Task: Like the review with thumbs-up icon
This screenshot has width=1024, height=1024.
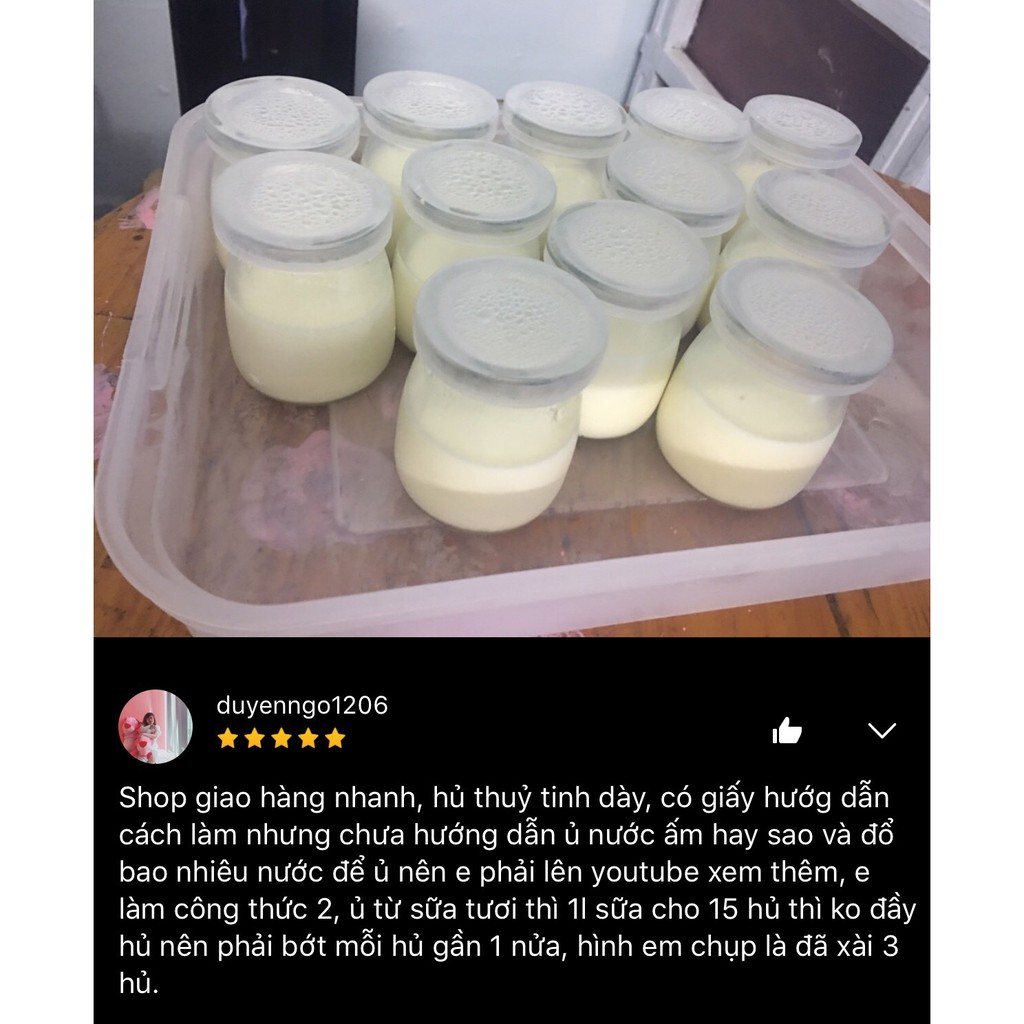Action: (787, 730)
